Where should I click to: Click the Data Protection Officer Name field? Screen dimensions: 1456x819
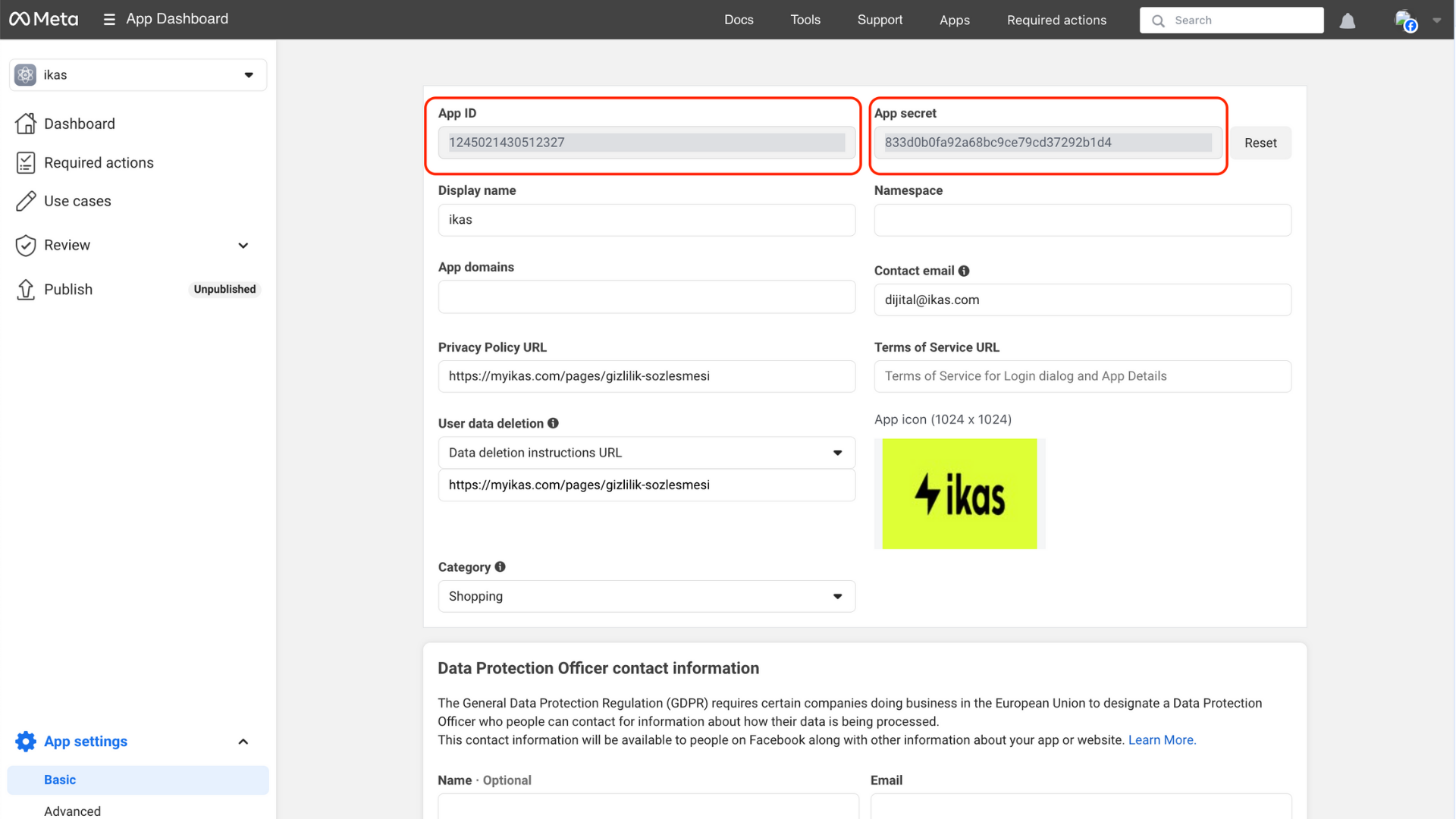coord(648,806)
